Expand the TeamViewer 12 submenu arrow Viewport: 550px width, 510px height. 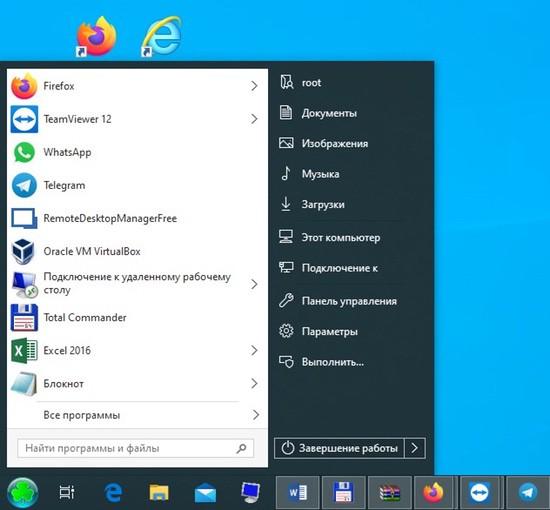click(254, 119)
